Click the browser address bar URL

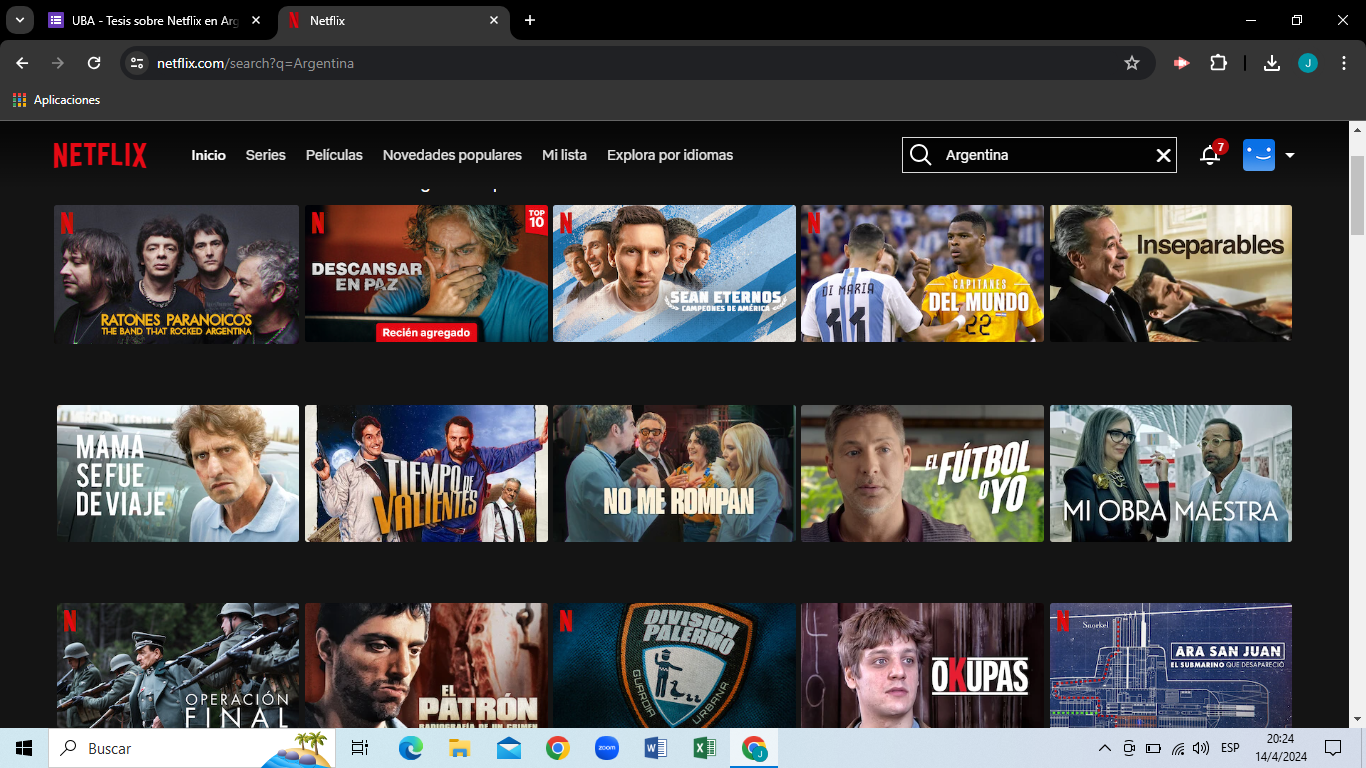[255, 63]
